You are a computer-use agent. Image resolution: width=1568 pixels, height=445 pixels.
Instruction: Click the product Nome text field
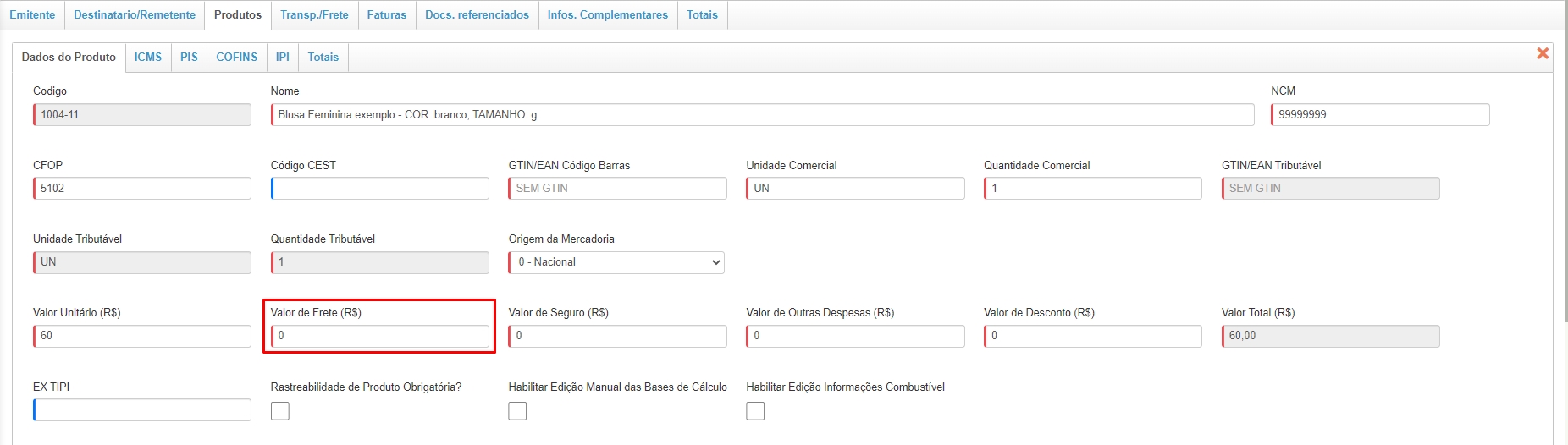point(762,115)
